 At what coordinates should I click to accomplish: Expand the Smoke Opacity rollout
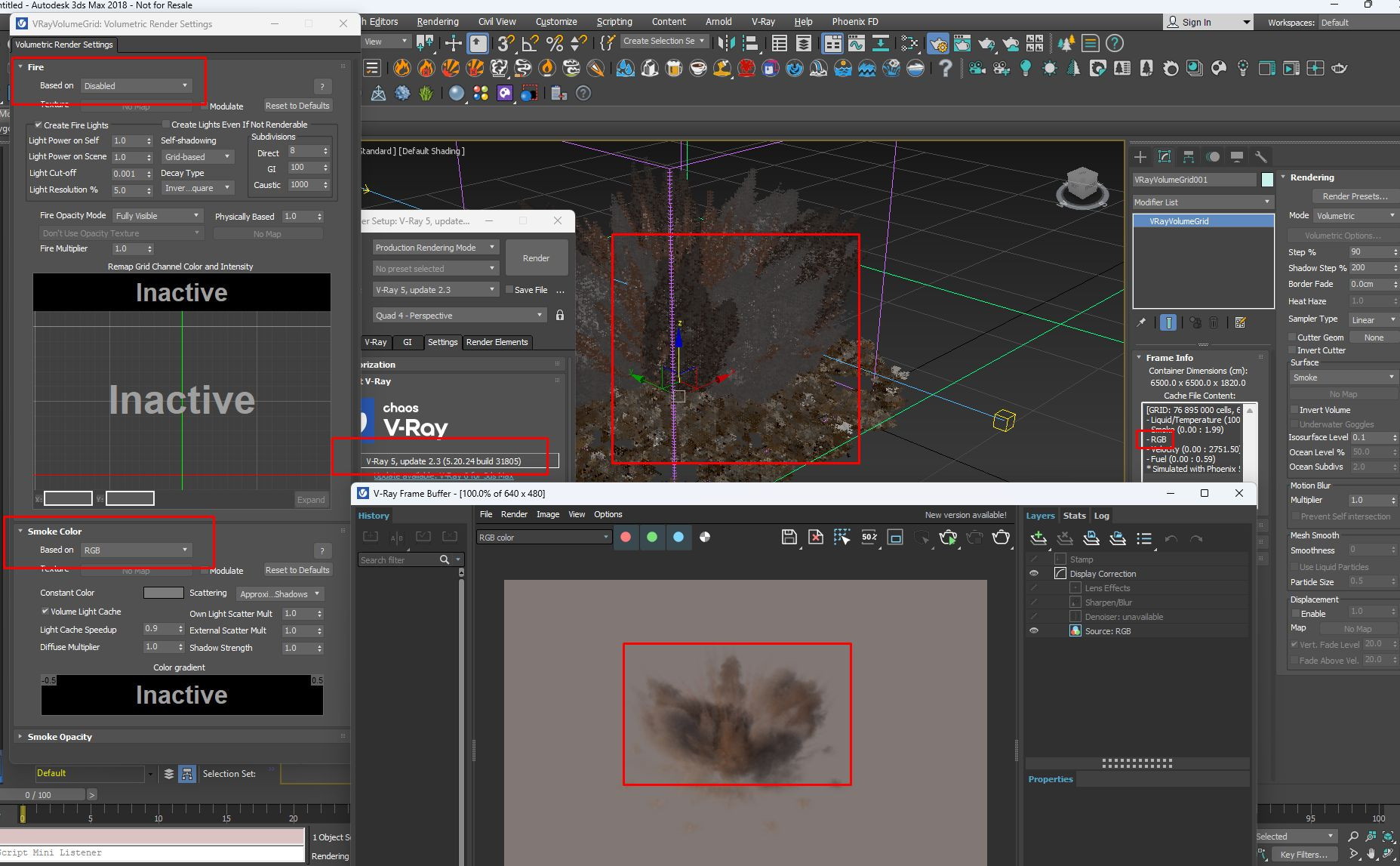coord(60,736)
